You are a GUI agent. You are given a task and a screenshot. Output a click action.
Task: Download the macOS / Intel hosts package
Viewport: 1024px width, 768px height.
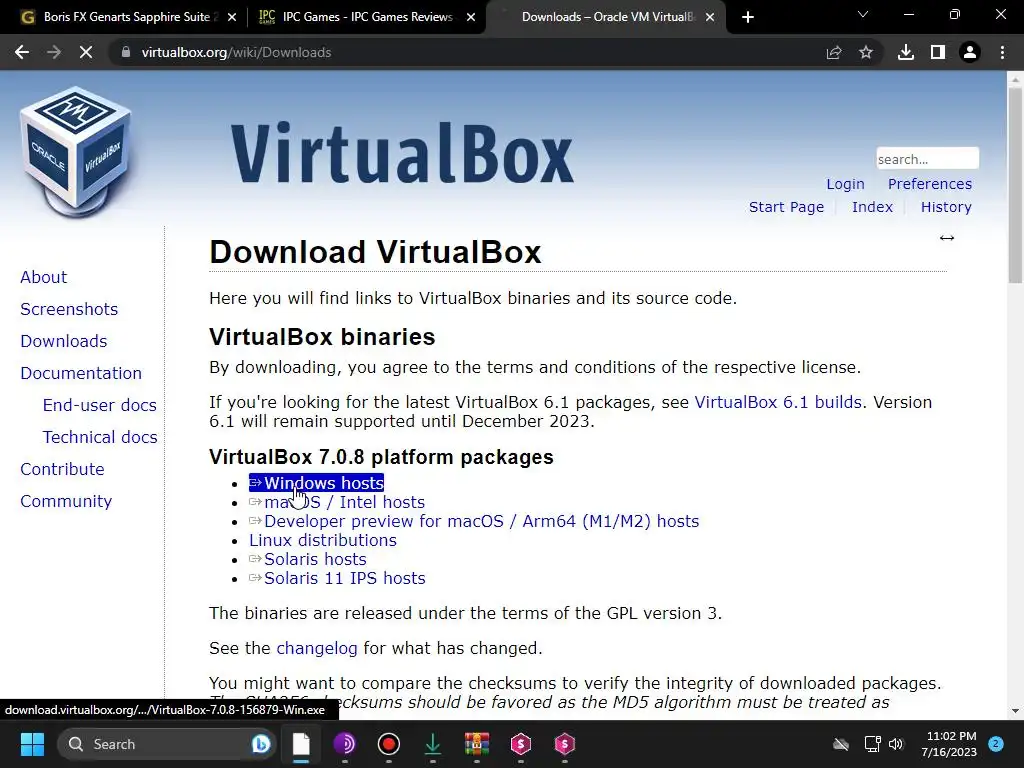[337, 502]
